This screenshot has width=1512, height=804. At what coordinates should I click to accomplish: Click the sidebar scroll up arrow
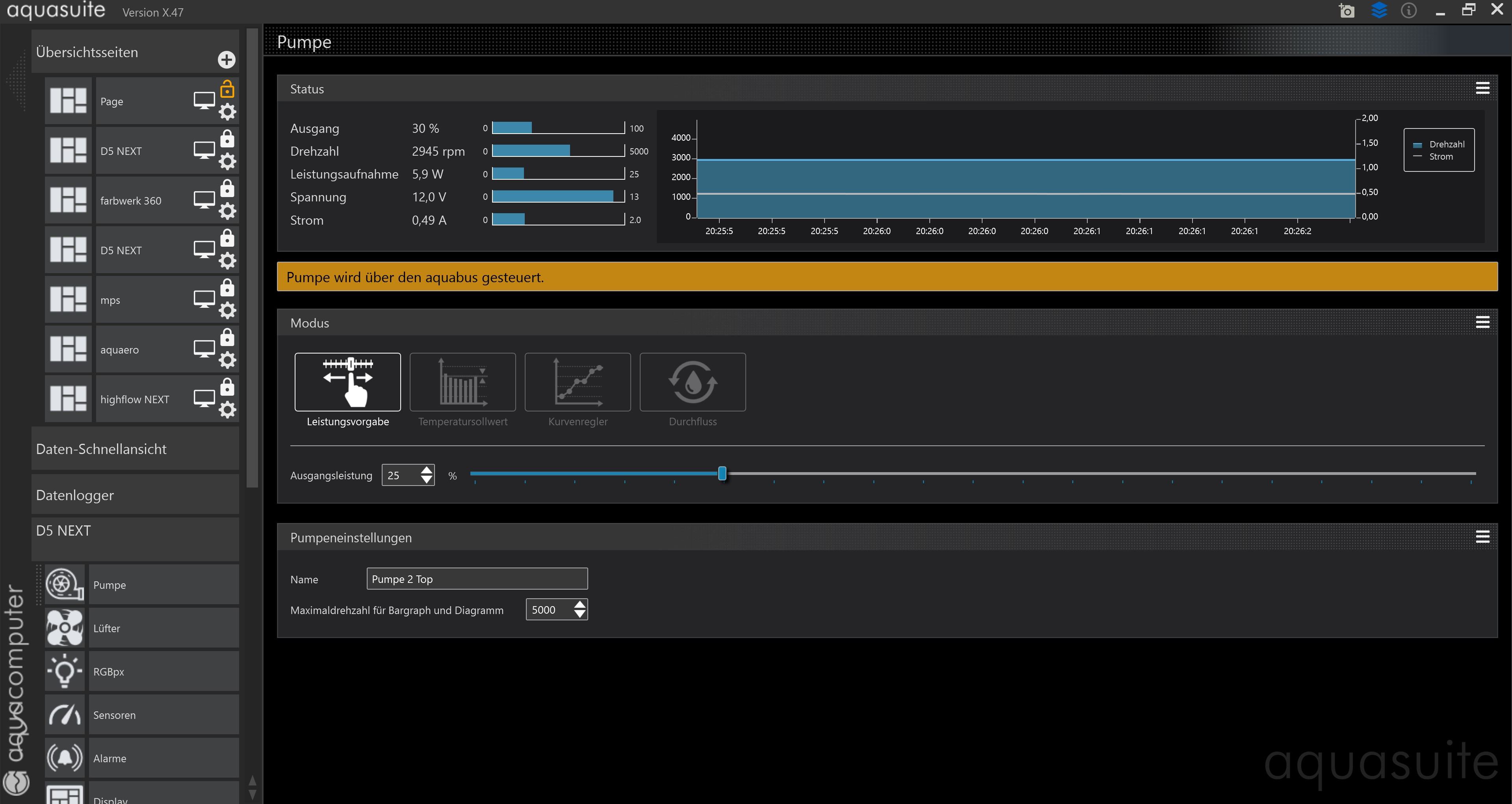coord(253,780)
